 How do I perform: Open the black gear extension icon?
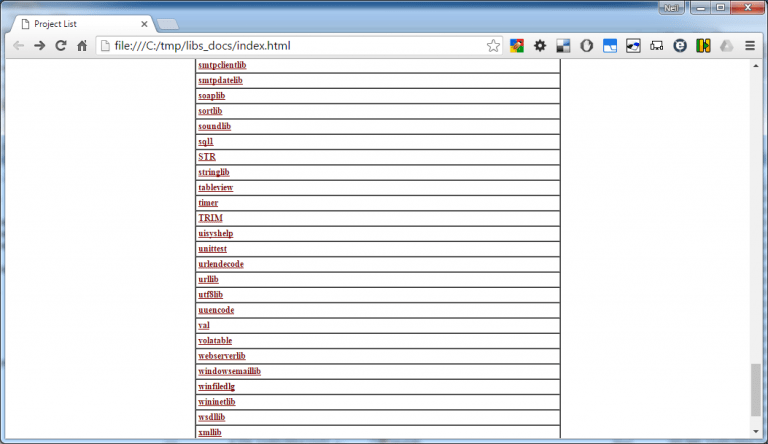coord(540,46)
